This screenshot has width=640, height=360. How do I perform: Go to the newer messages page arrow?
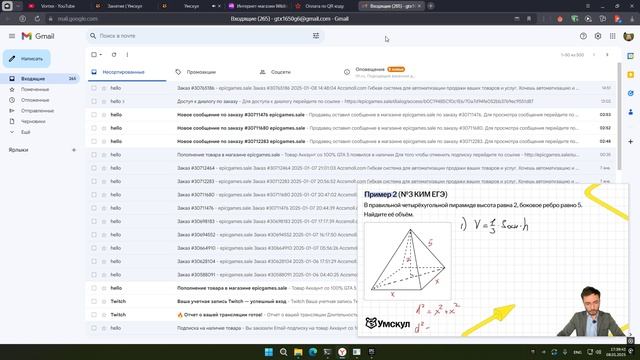tap(594, 55)
